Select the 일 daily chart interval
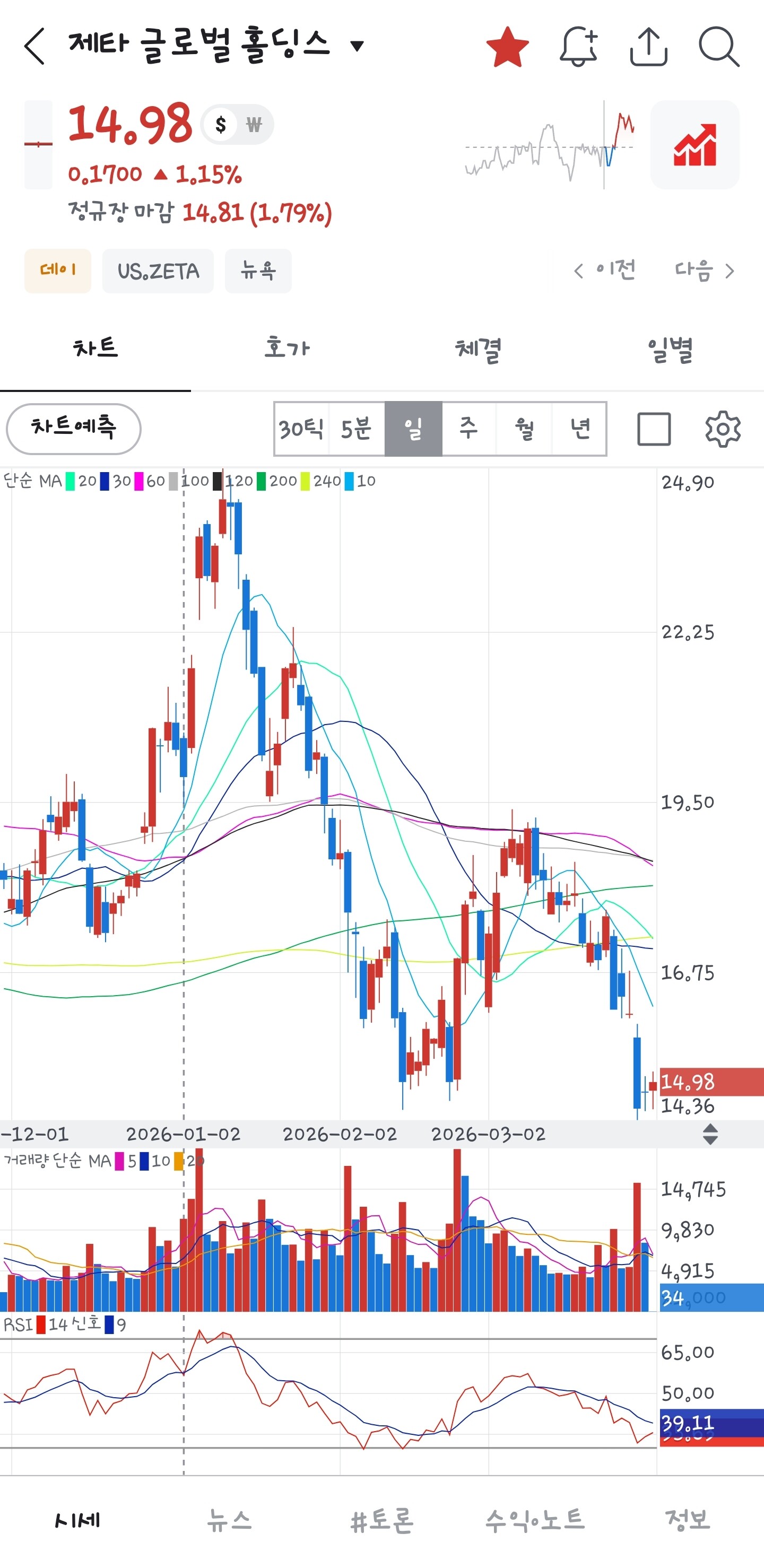The height and width of the screenshot is (1568, 764). [413, 429]
